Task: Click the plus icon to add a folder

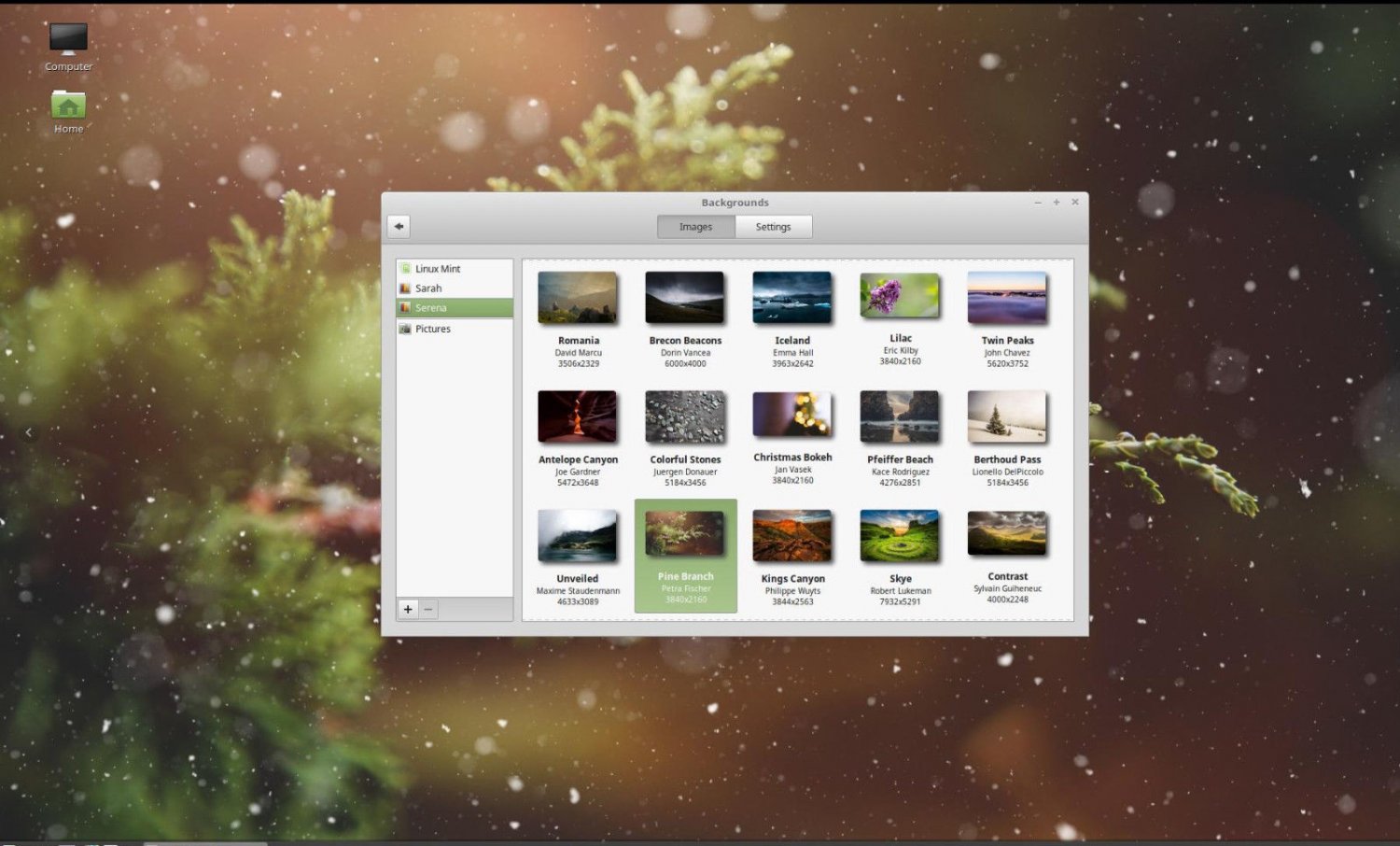Action: [408, 609]
